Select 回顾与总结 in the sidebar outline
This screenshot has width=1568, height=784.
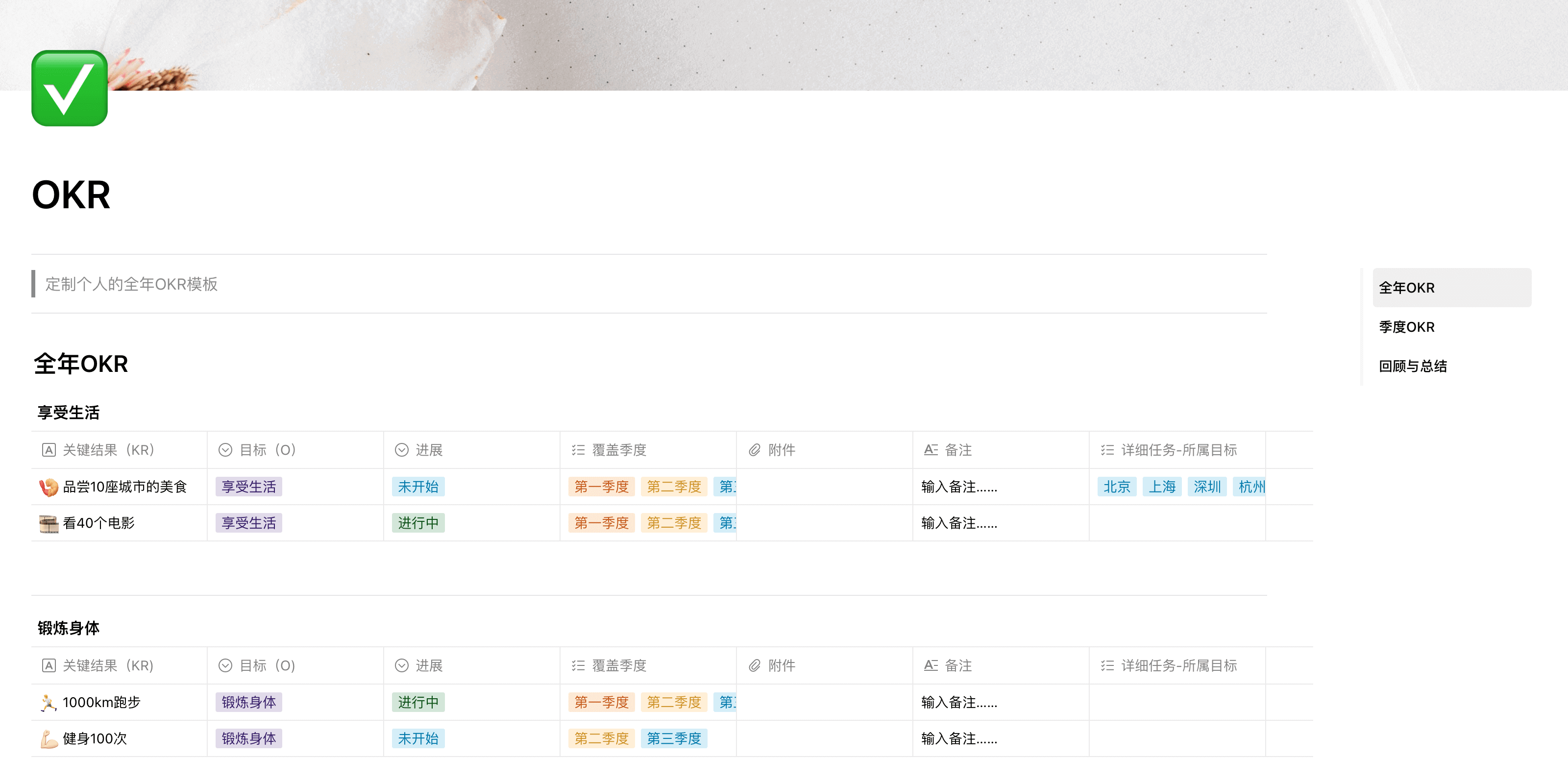click(1413, 366)
